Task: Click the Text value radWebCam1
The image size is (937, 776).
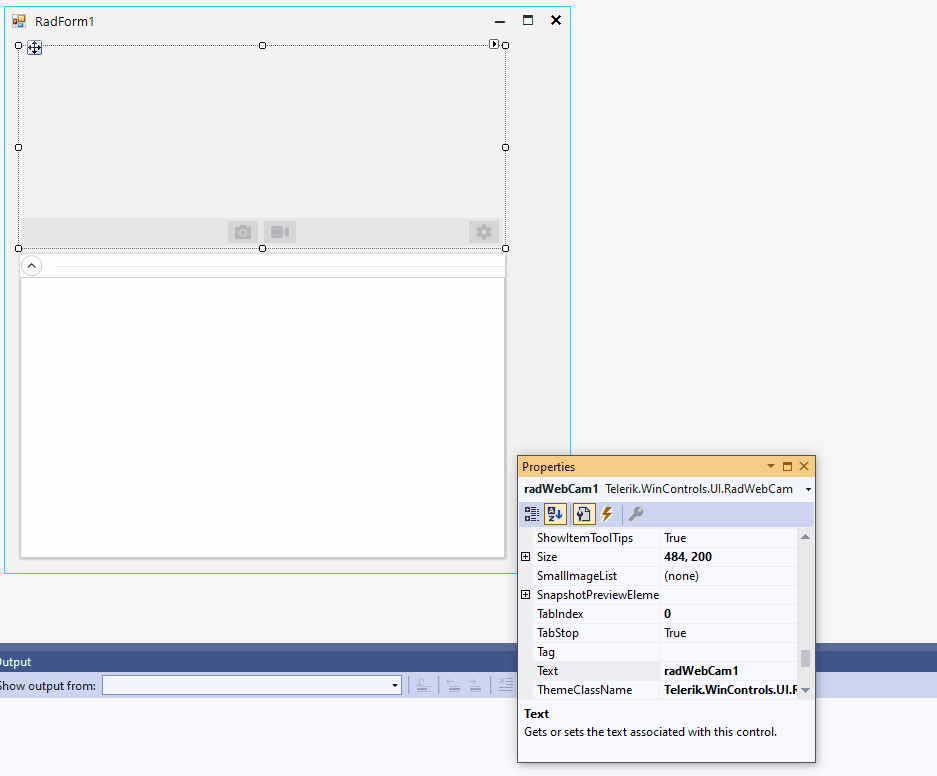Action: pos(701,671)
